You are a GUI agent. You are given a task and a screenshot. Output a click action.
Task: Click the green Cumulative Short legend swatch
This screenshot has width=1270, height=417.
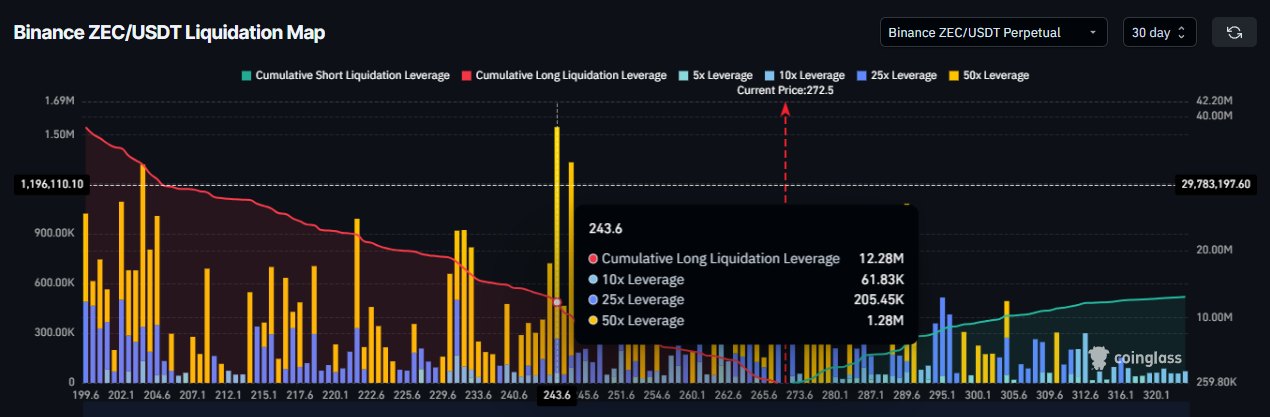tap(246, 75)
